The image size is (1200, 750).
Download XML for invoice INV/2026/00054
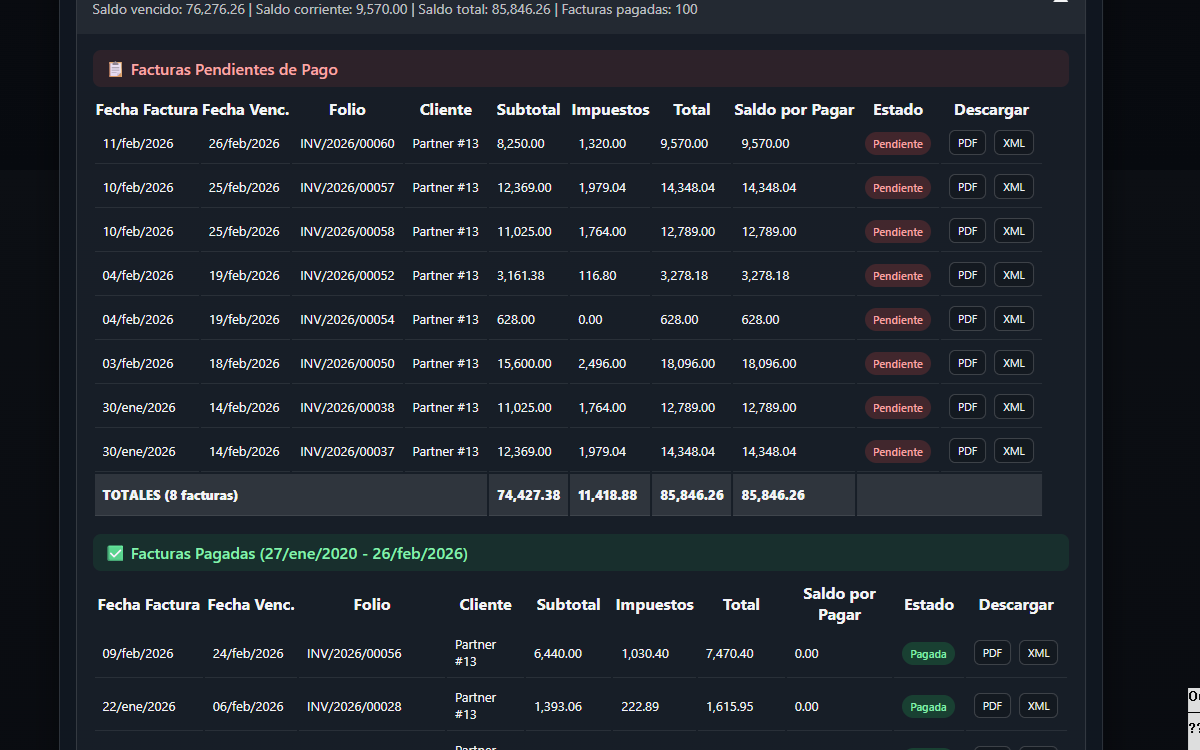point(1013,319)
